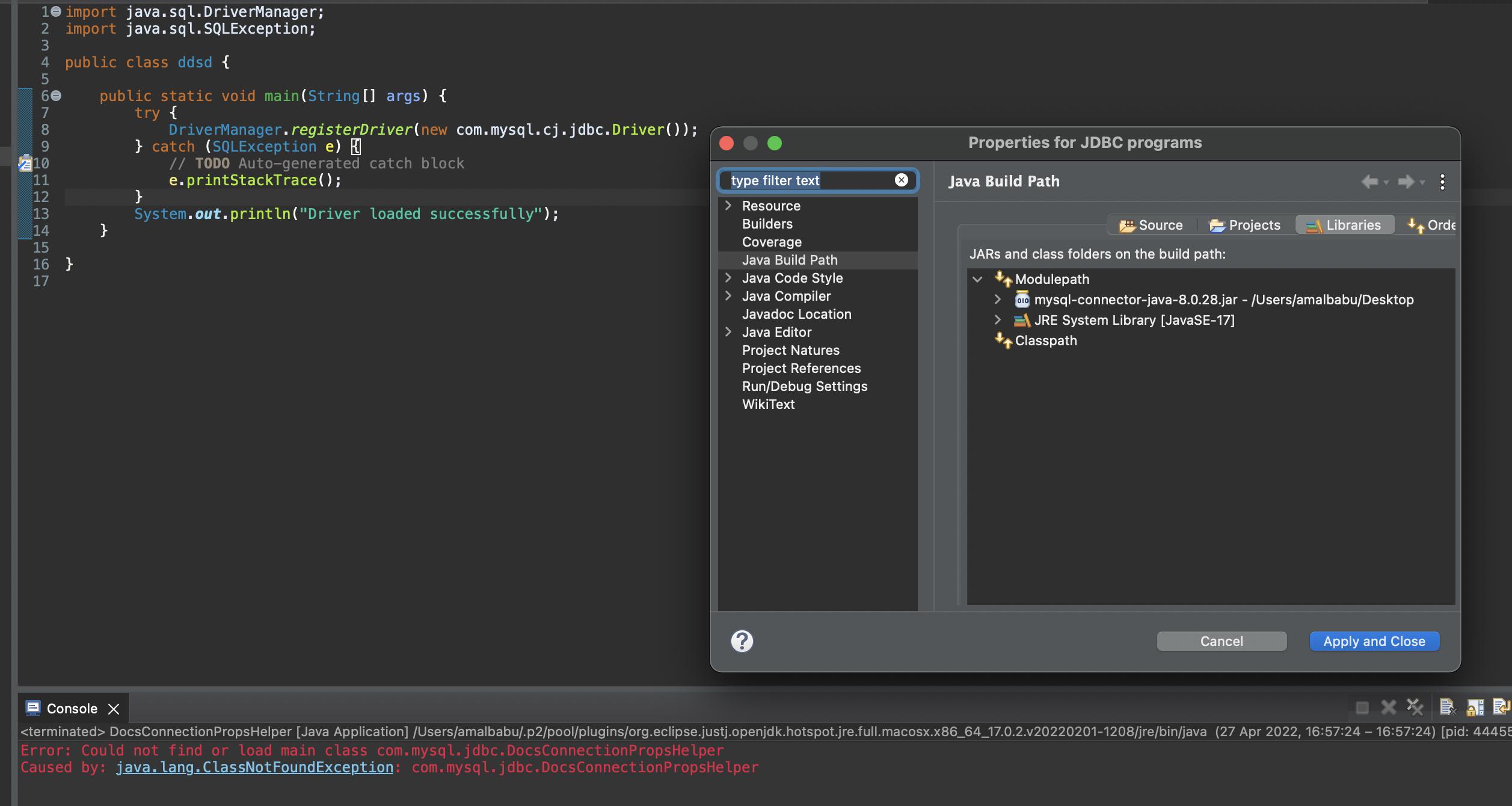Select Javadoc Location entry
This screenshot has width=1512, height=806.
coord(796,314)
